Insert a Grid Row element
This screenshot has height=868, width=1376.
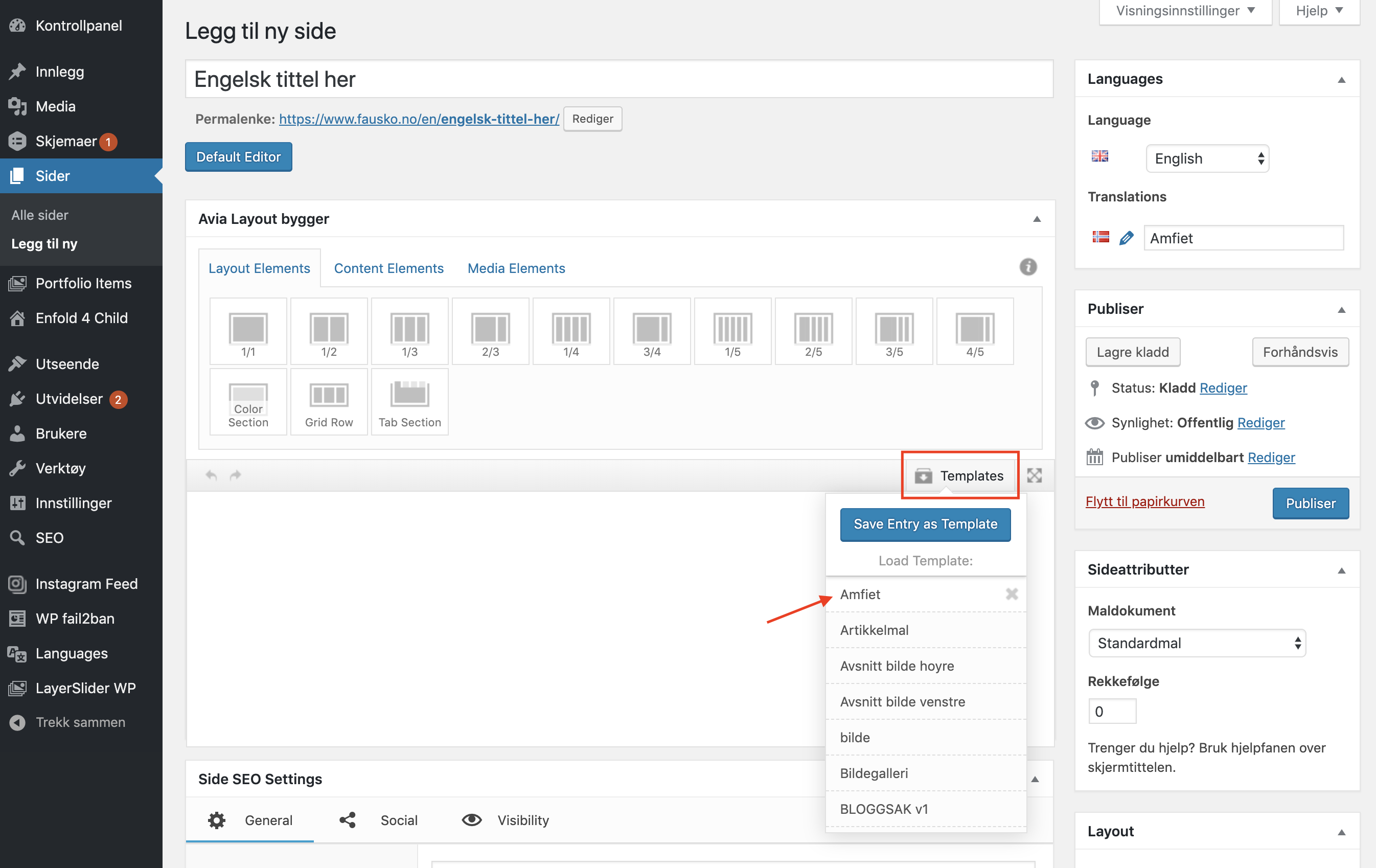329,402
